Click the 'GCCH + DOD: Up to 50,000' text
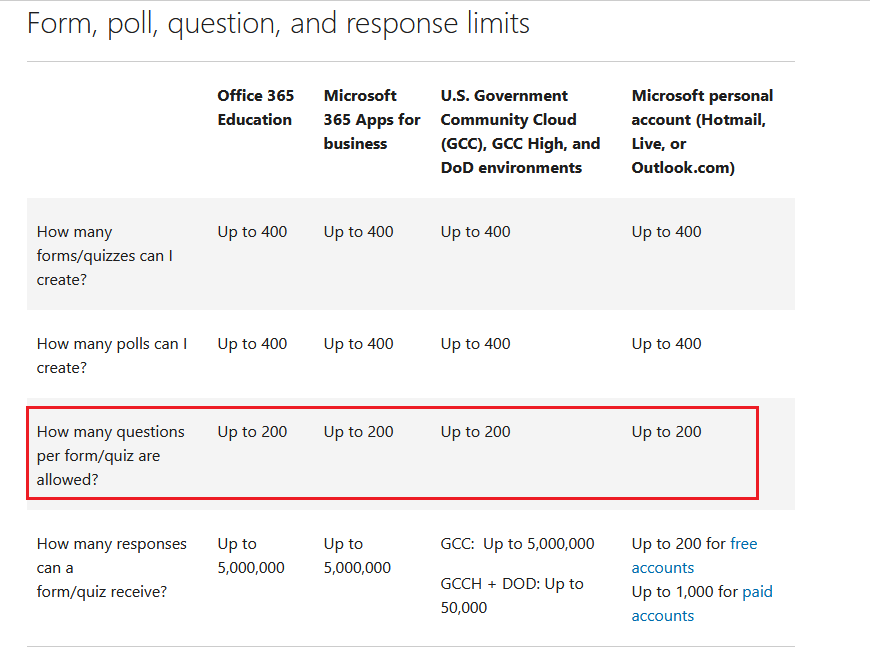 tap(511, 596)
